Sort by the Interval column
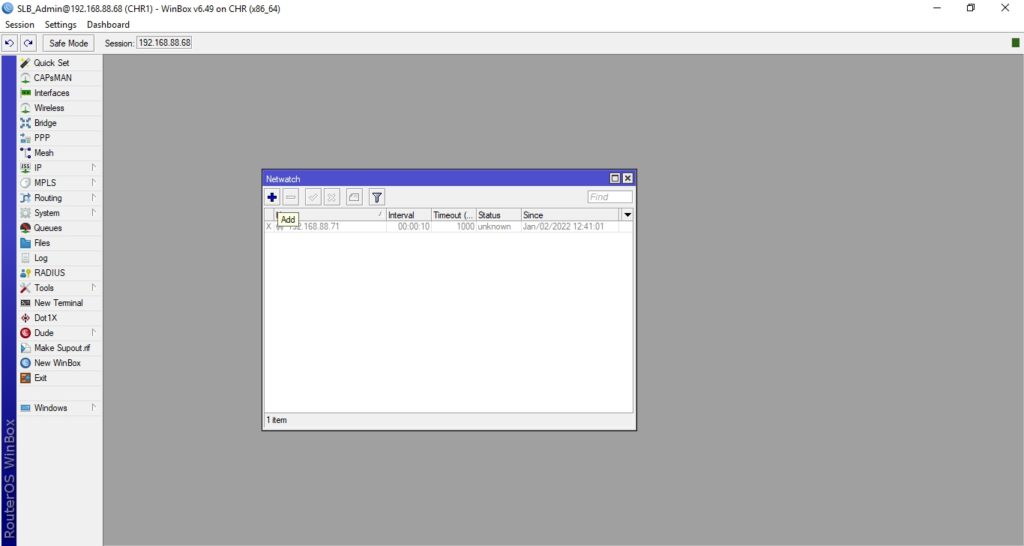Screen dimensions: 1024x546 [x=408, y=215]
